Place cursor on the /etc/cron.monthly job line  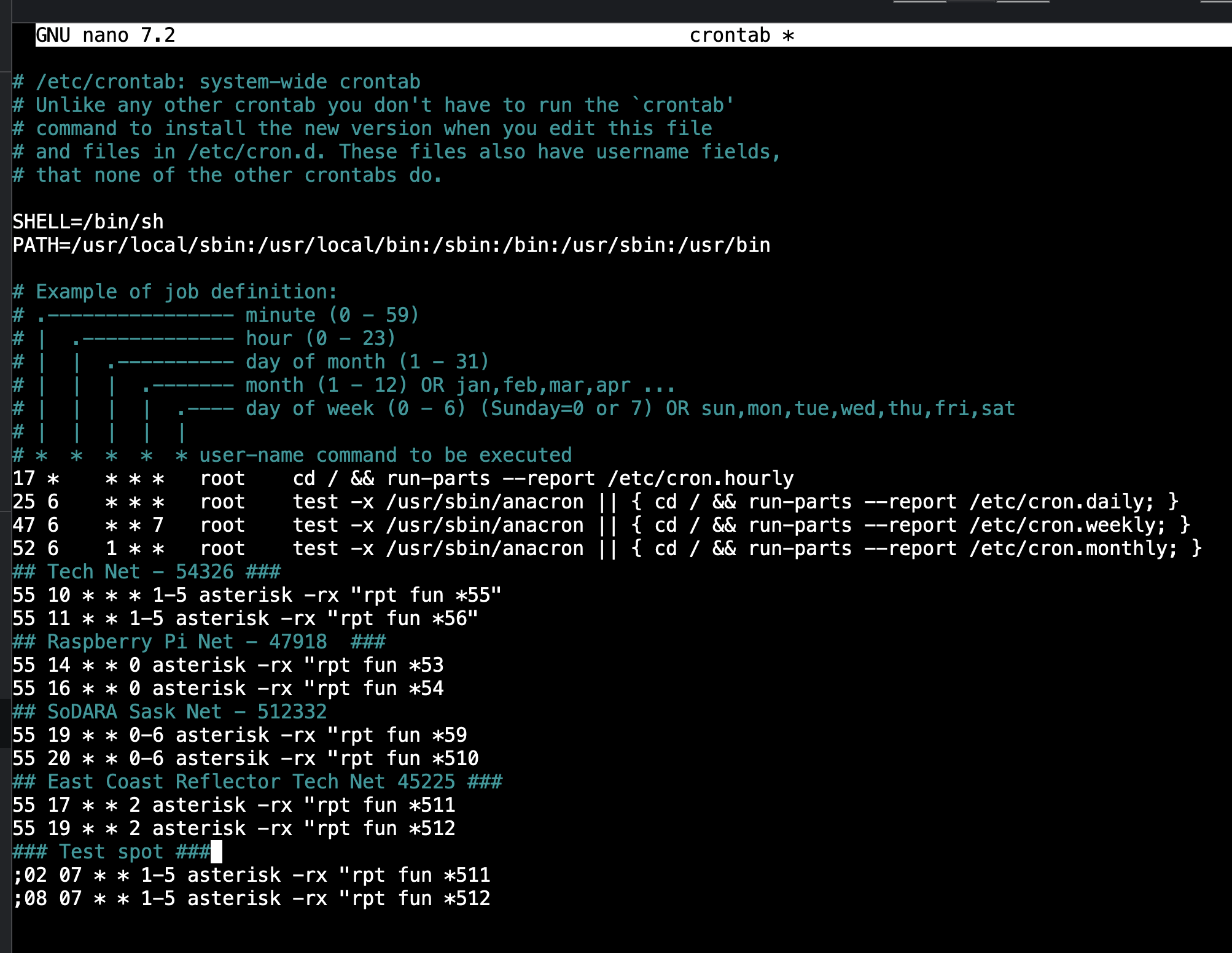(607, 548)
